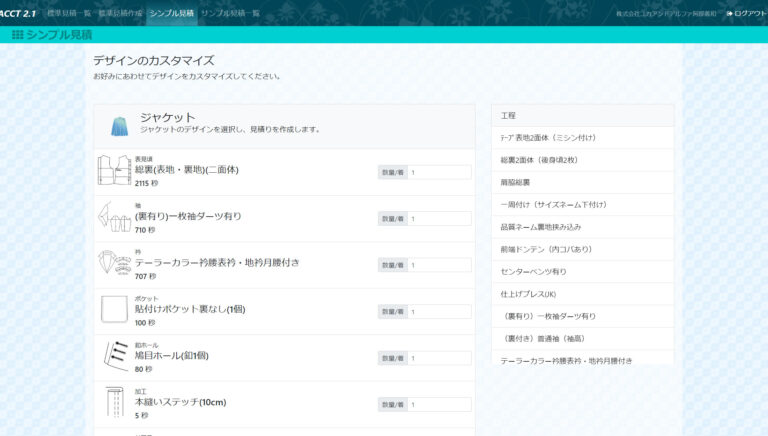Image resolution: width=768 pixels, height=436 pixels.
Task: Click the 貼付けポケット square pocket thumbnail
Action: point(114,309)
